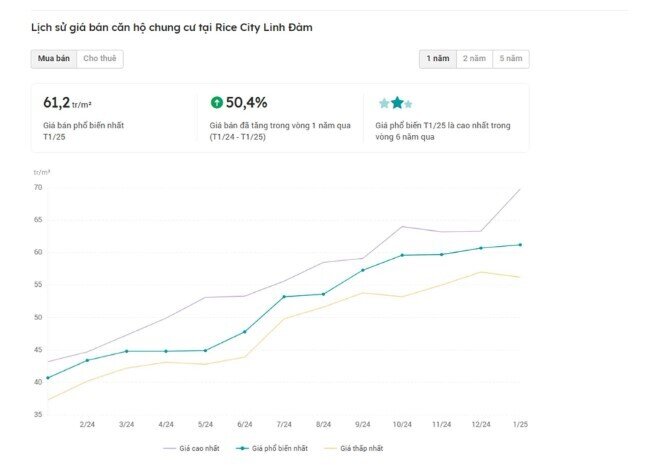The width and height of the screenshot is (647, 468).
Task: Click the 1/25 x-axis label
Action: [520, 424]
